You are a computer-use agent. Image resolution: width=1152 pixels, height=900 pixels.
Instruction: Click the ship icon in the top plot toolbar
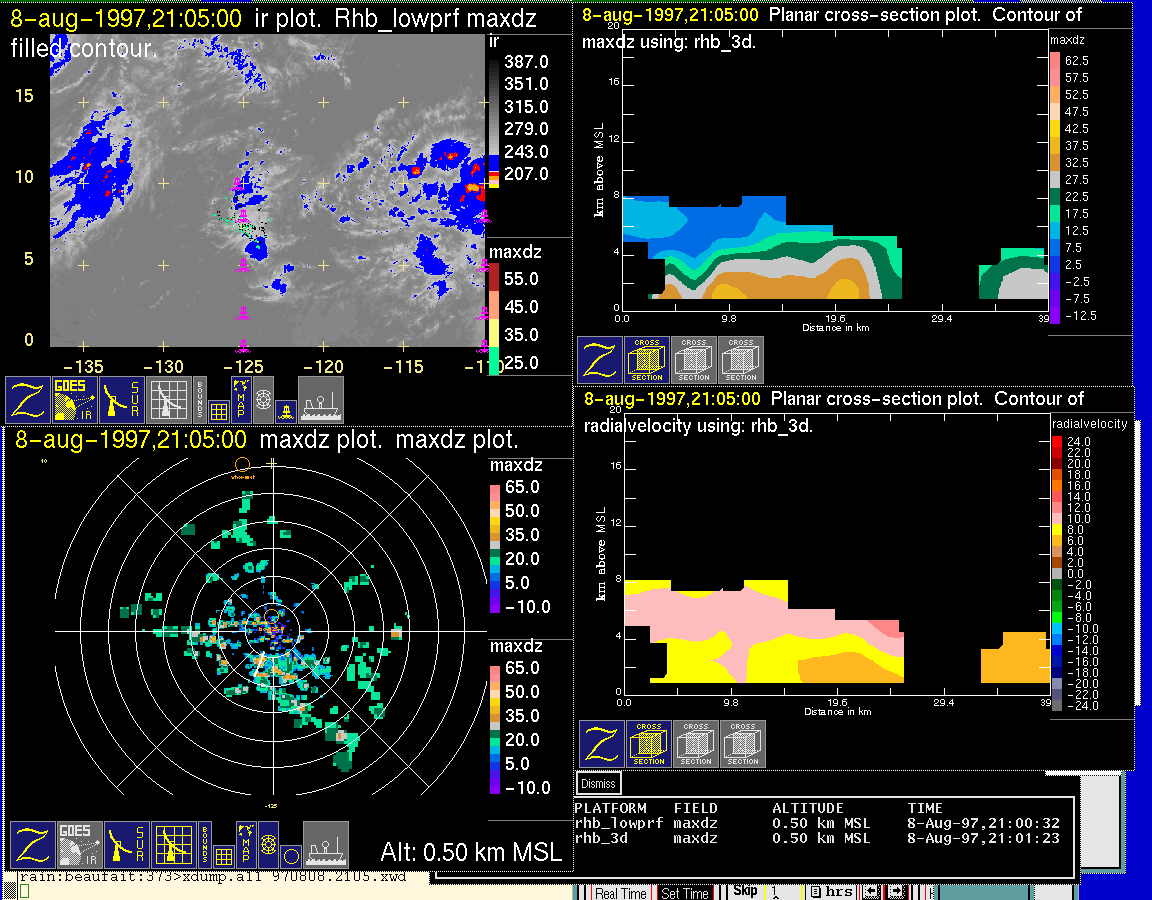point(321,399)
